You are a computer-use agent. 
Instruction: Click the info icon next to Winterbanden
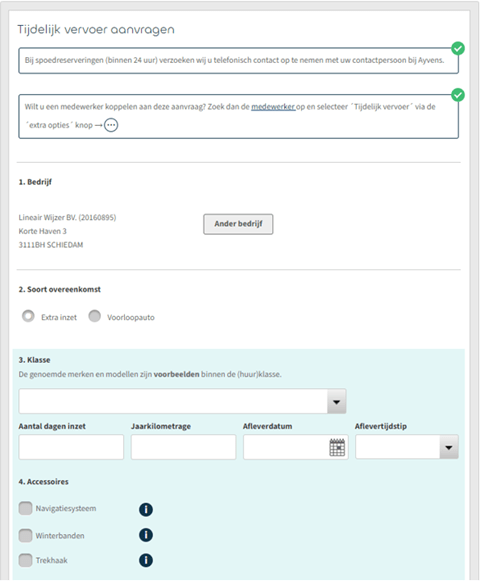(146, 535)
